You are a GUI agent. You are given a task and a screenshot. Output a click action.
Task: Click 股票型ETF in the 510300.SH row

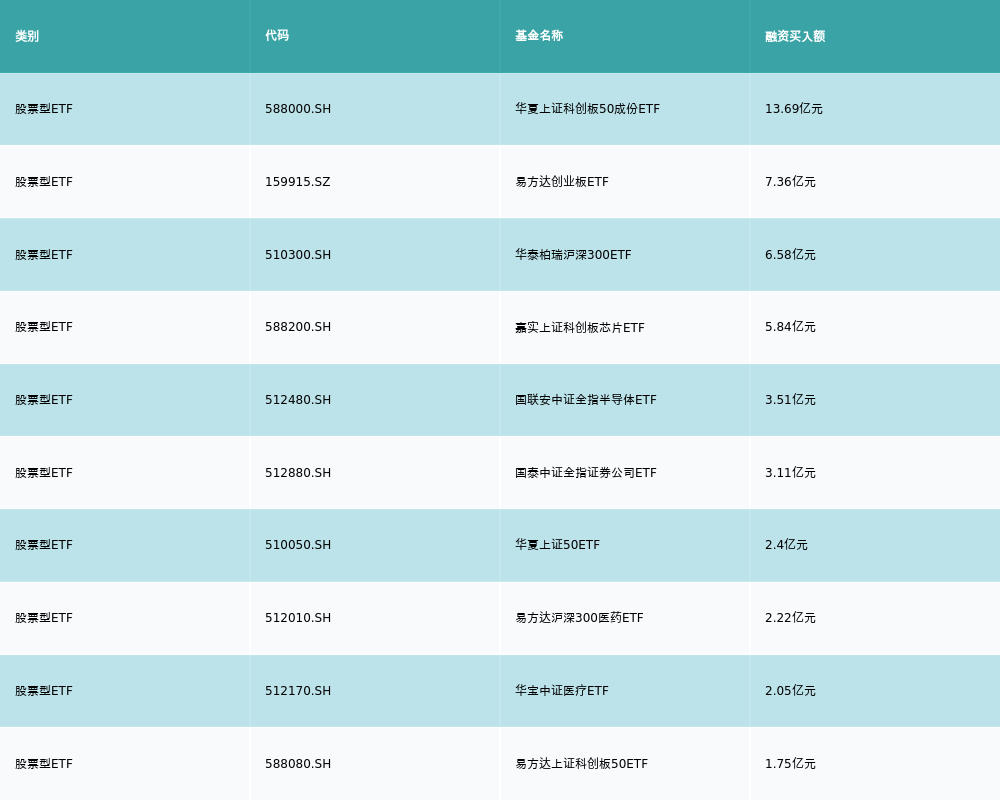coord(44,255)
